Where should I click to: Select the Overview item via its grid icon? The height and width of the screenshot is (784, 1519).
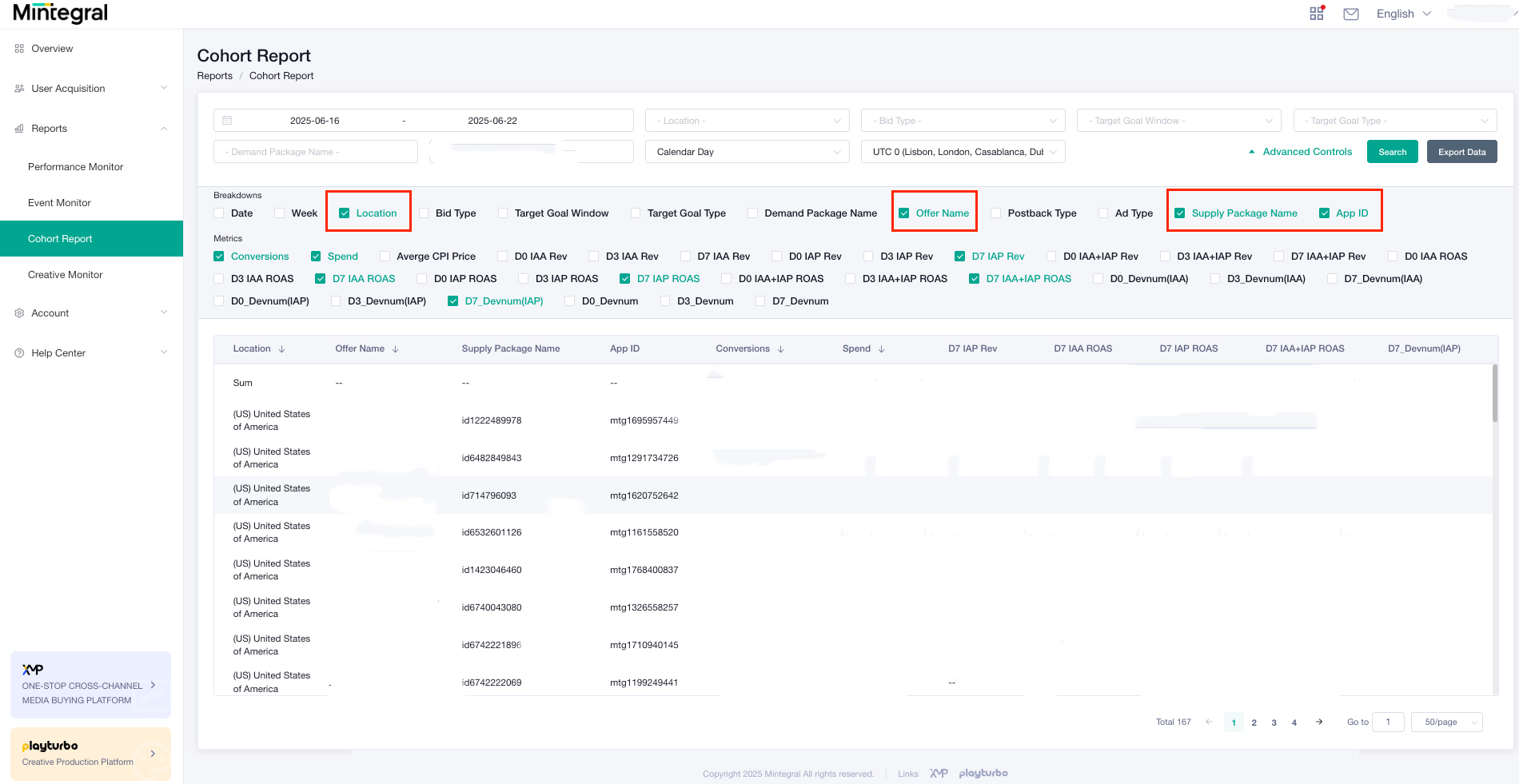point(19,48)
